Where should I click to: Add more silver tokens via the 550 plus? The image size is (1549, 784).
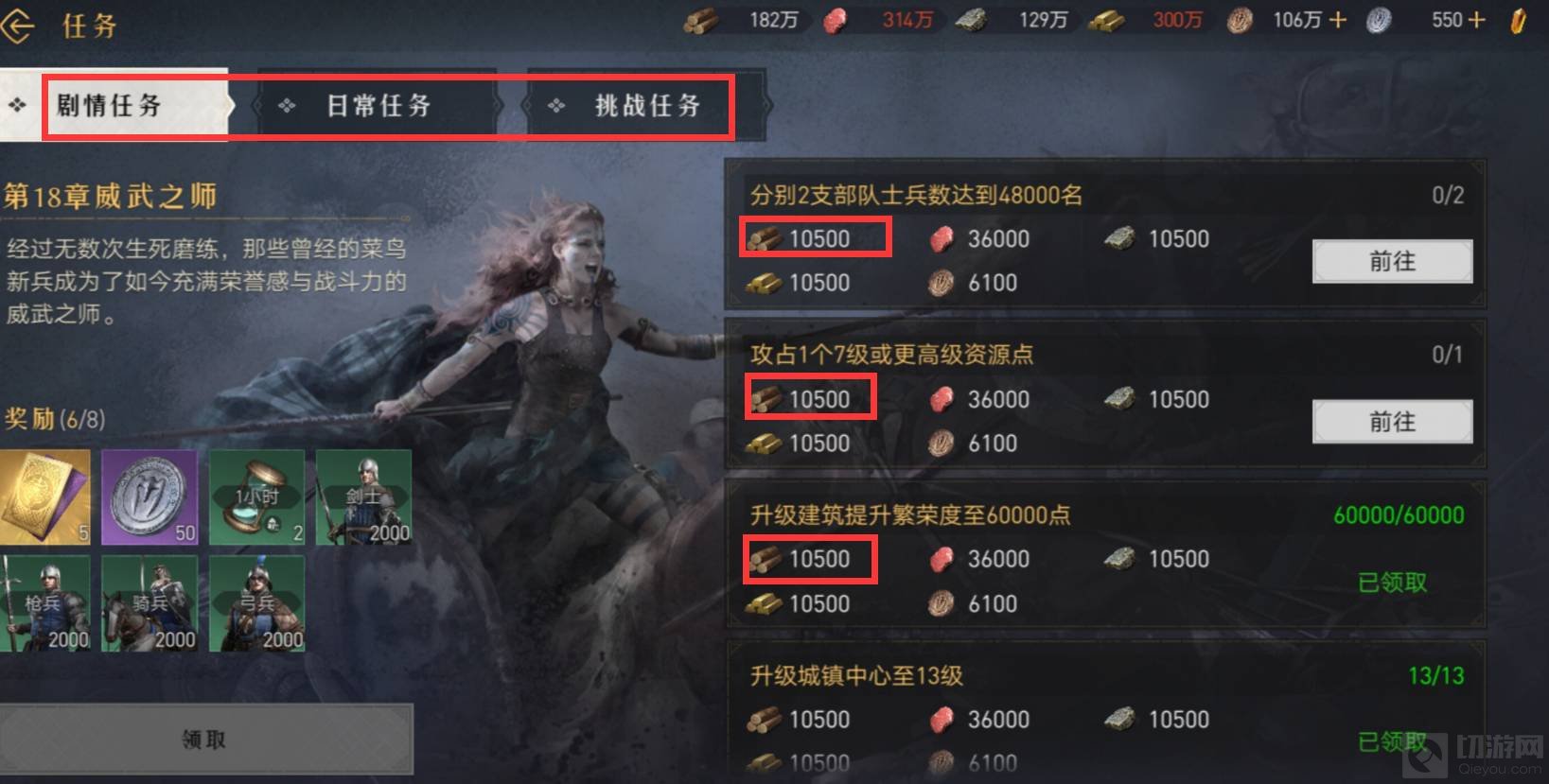1476,20
